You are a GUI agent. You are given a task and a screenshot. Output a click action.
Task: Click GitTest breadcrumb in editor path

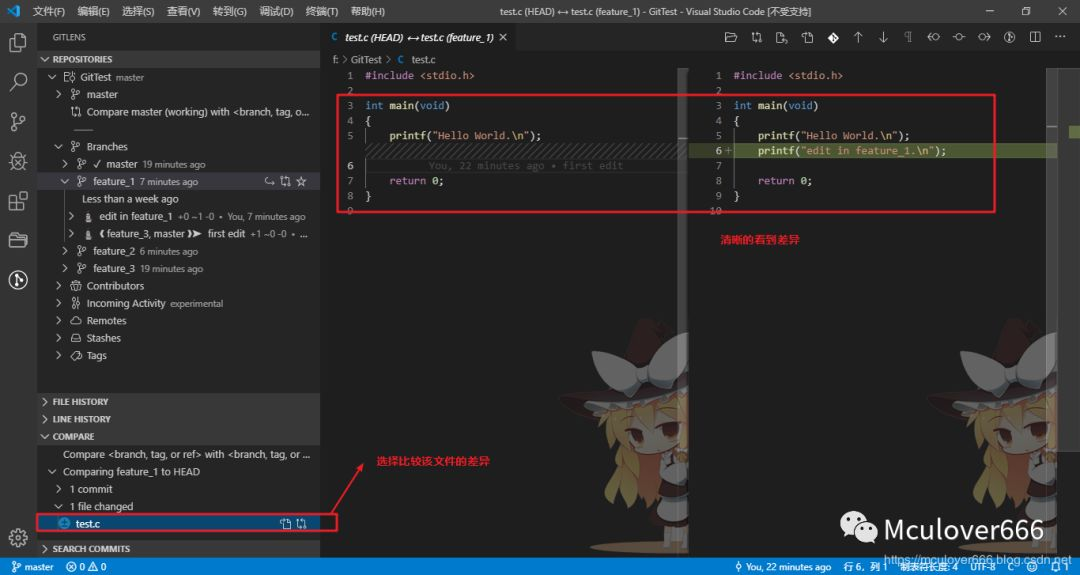[366, 59]
